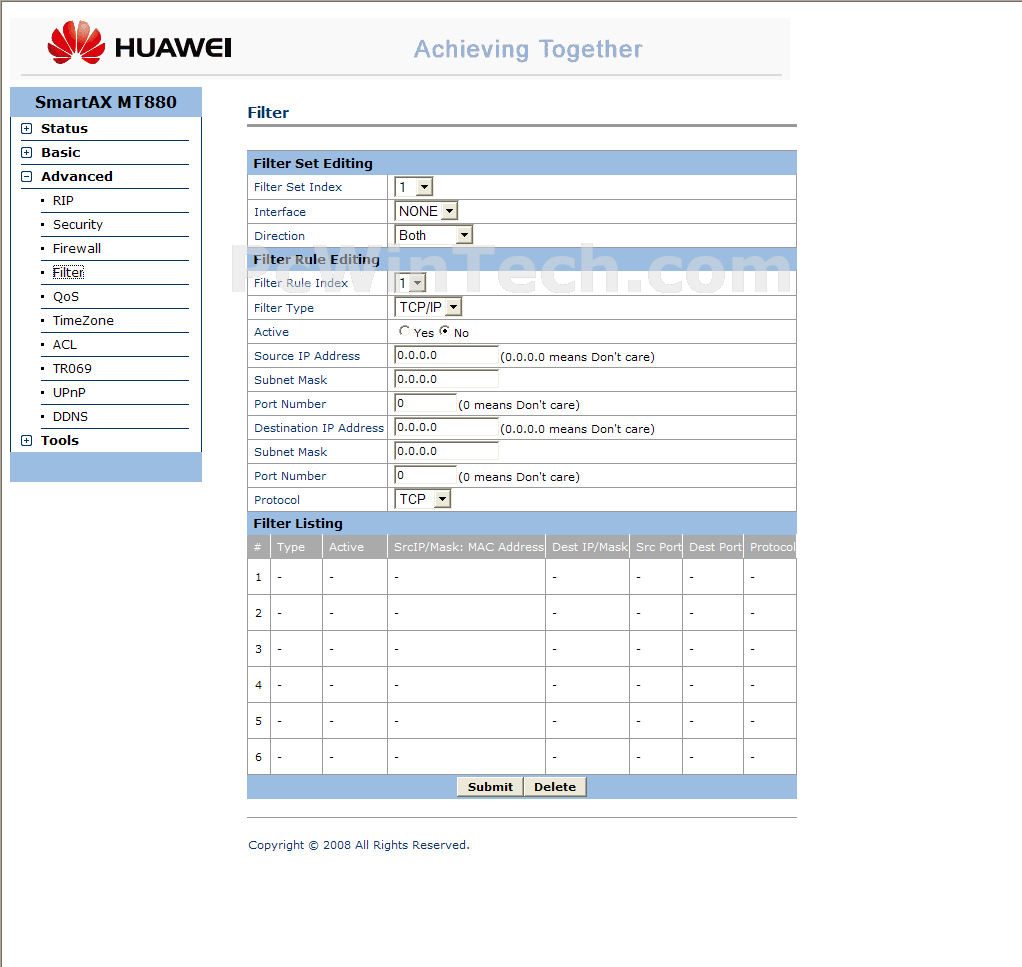Screen dimensions: 1022x967
Task: Collapse the Advanced menu minus icon
Action: pos(27,177)
